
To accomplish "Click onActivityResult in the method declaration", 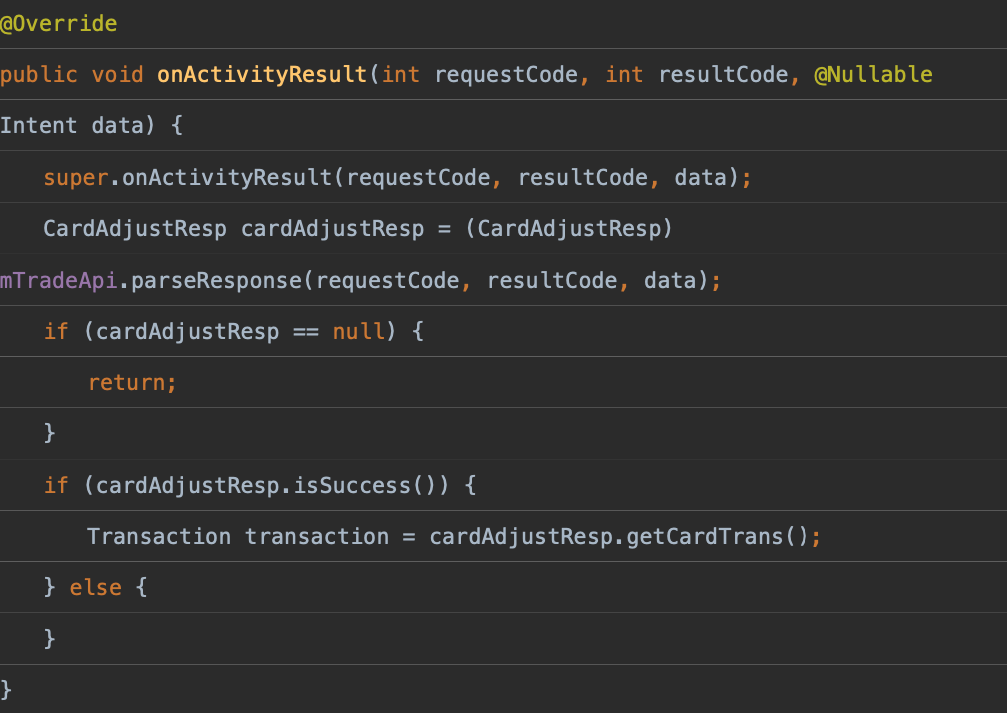I will [x=262, y=75].
